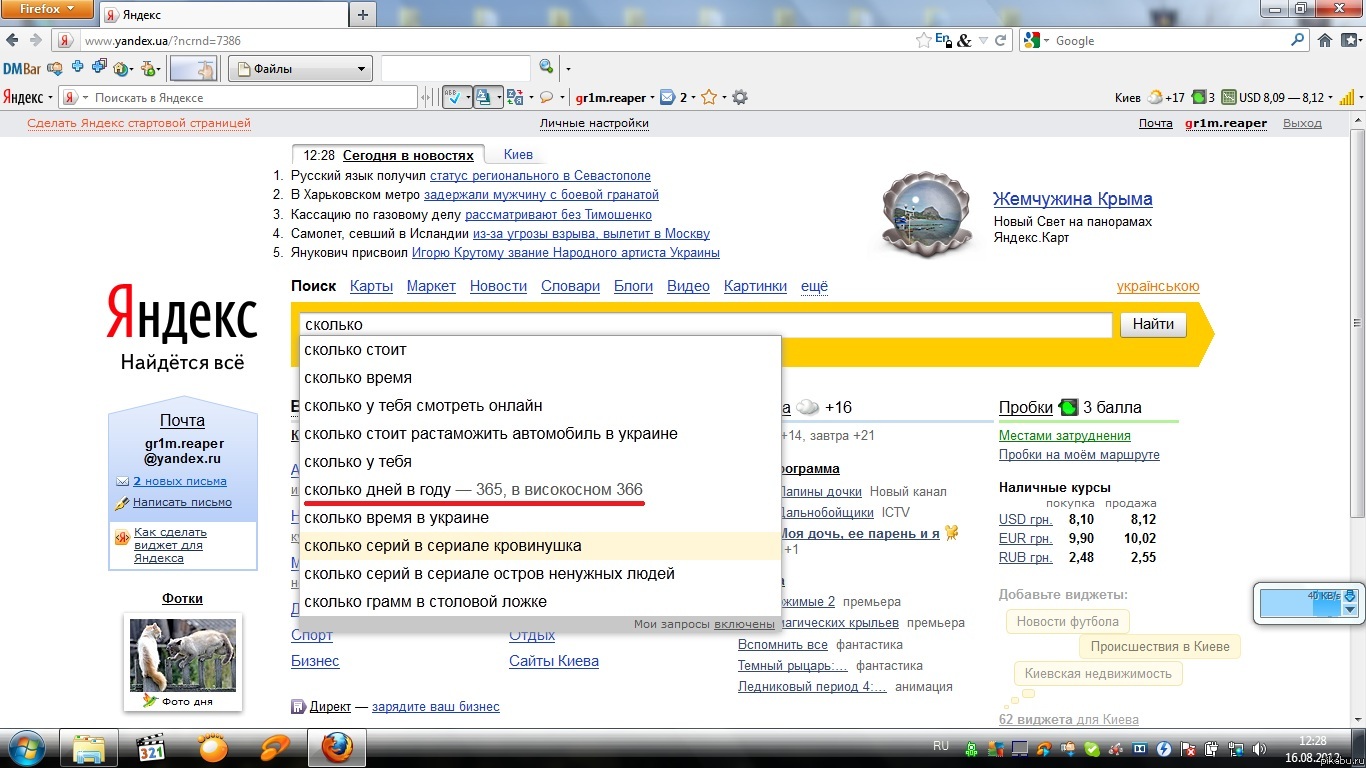
Task: Open the еще dropdown in Yandex services
Action: pyautogui.click(x=814, y=286)
